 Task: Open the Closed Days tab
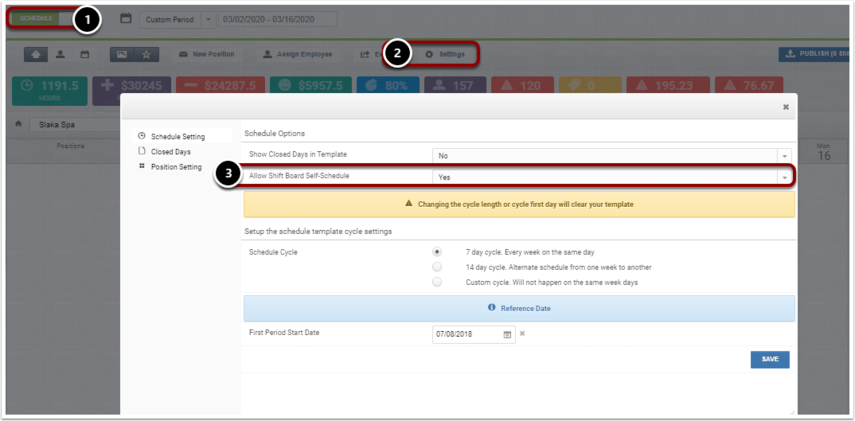click(171, 152)
